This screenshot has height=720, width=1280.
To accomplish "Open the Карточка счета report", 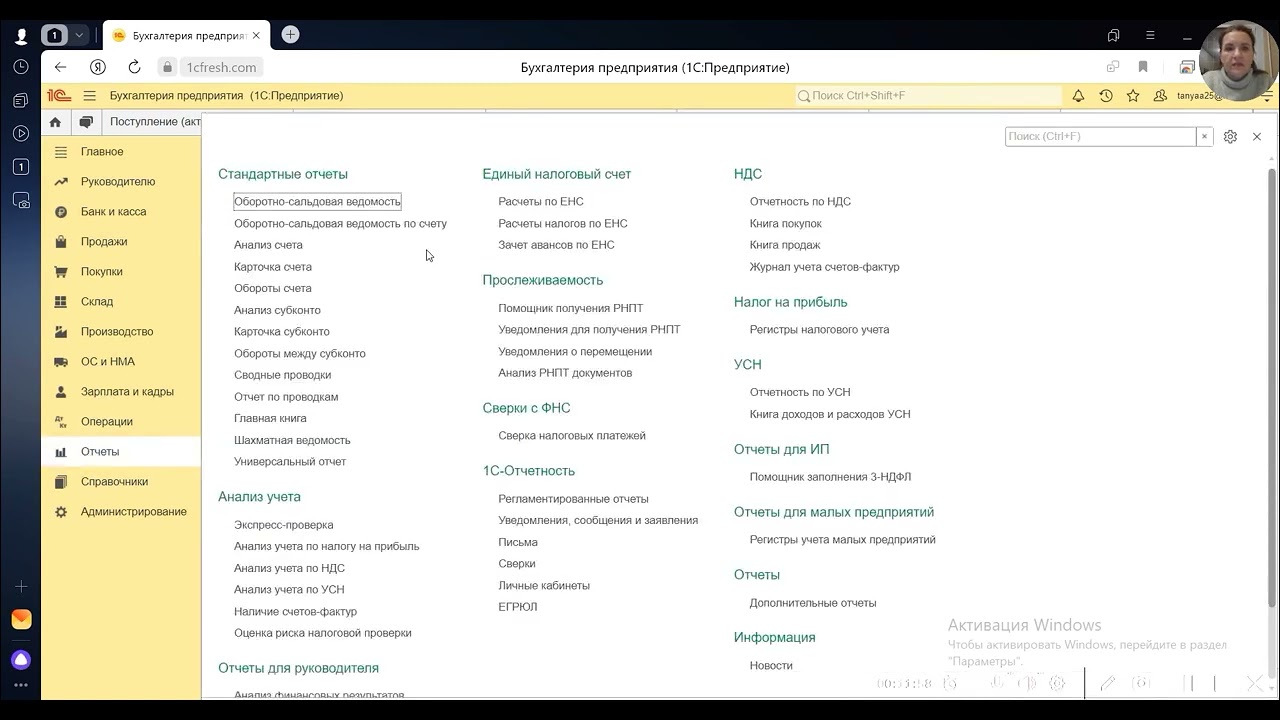I will coord(273,267).
